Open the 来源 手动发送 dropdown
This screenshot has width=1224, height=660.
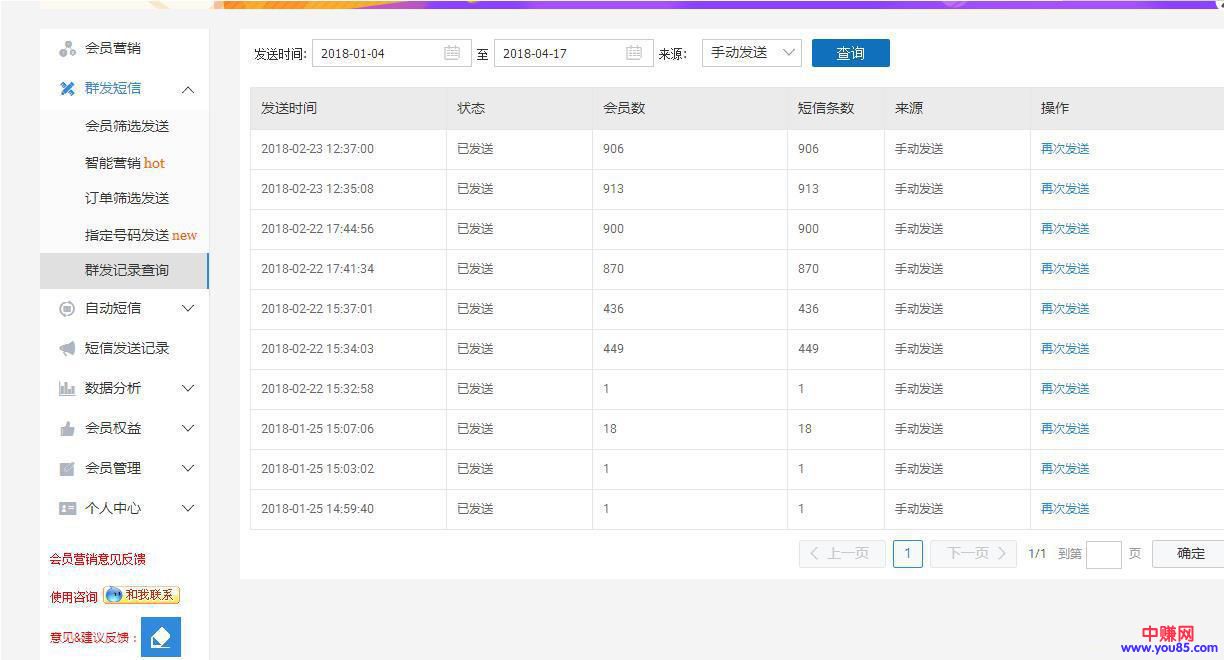tap(751, 53)
